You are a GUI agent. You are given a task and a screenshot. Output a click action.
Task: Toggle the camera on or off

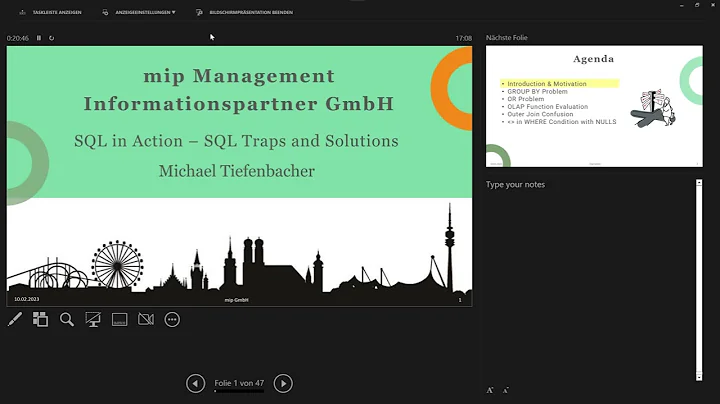(146, 319)
